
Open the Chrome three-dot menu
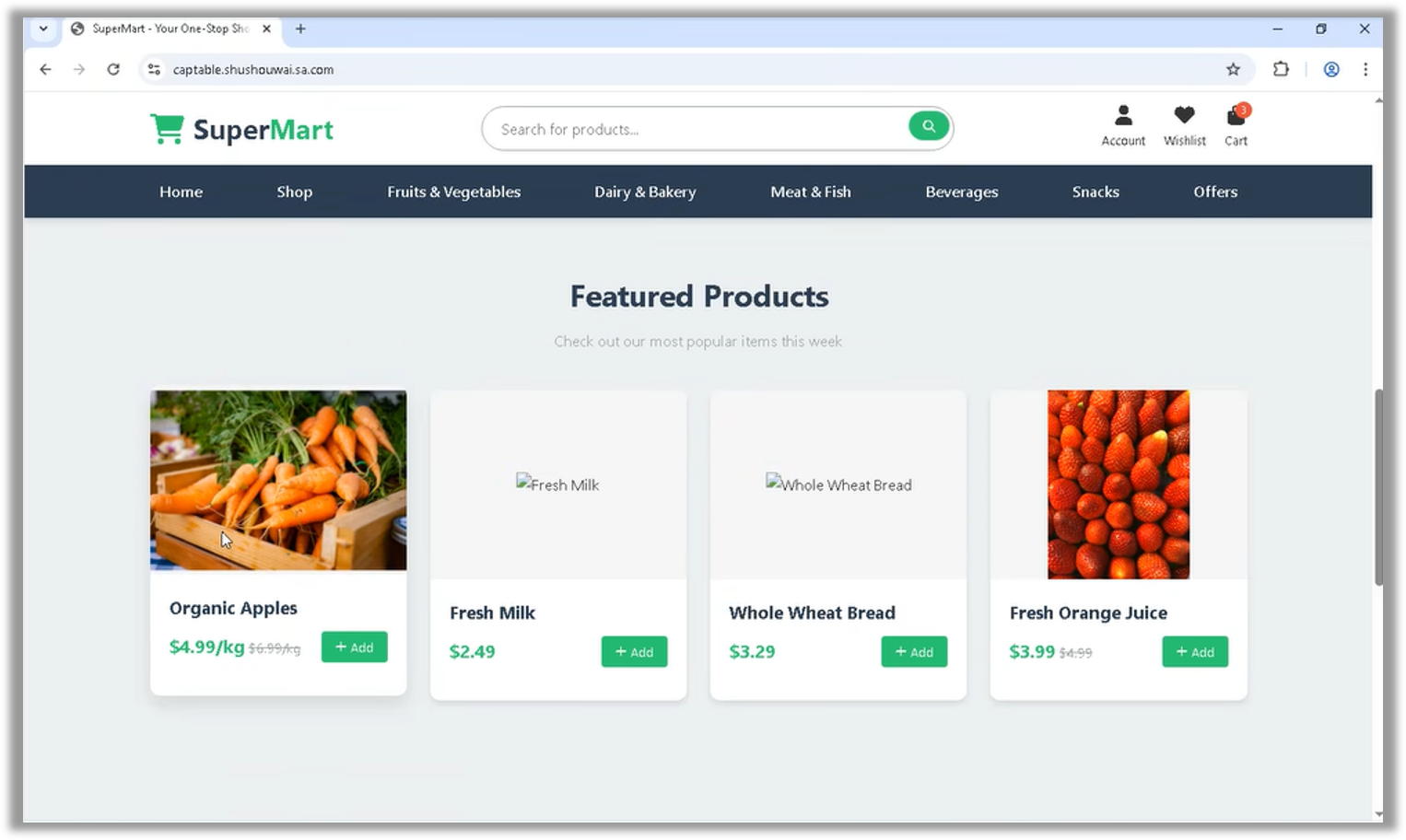pos(1365,69)
